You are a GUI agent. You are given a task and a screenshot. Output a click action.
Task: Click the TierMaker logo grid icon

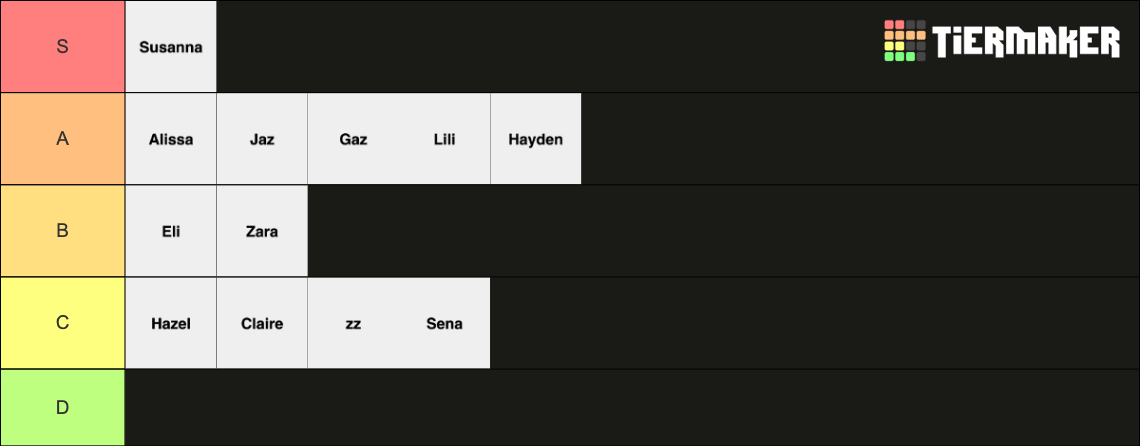click(x=904, y=41)
